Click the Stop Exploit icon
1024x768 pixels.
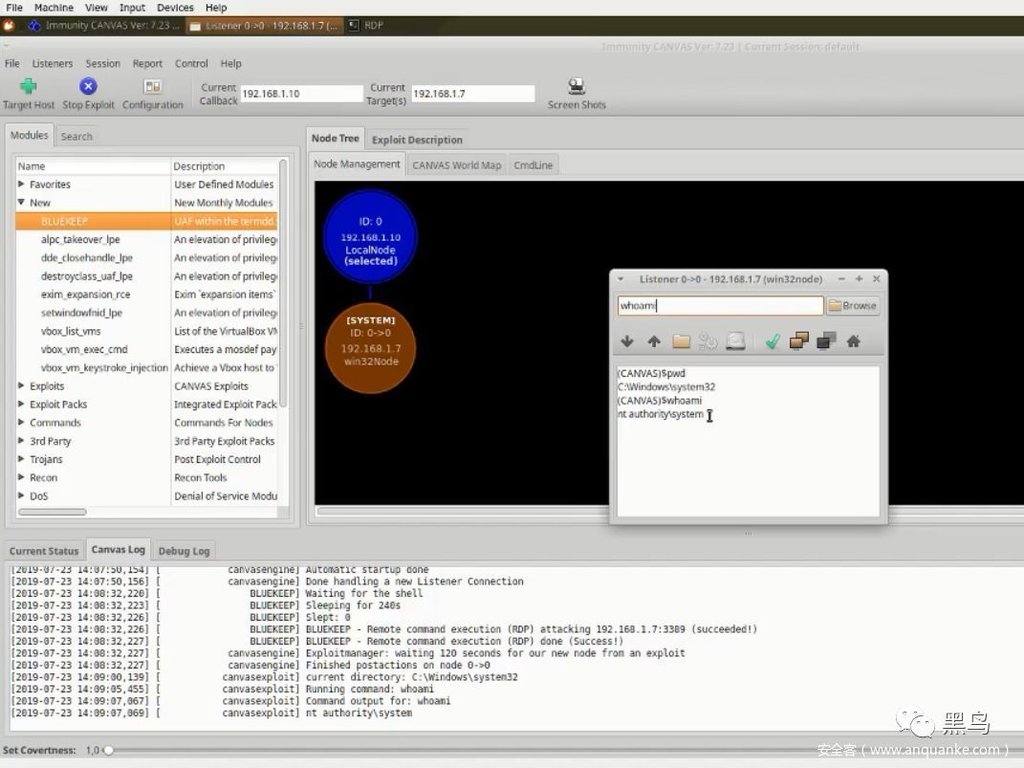tap(88, 86)
